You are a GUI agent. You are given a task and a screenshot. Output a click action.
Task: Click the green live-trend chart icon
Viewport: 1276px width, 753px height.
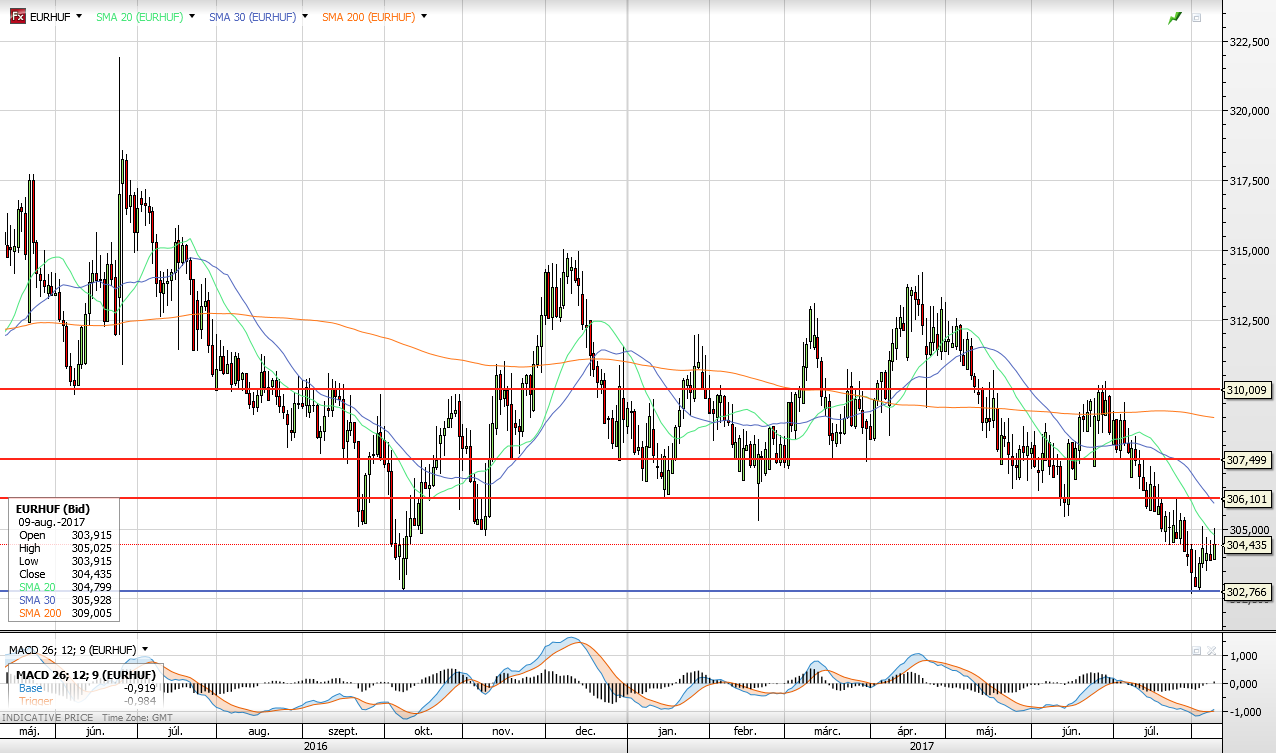click(x=1175, y=18)
